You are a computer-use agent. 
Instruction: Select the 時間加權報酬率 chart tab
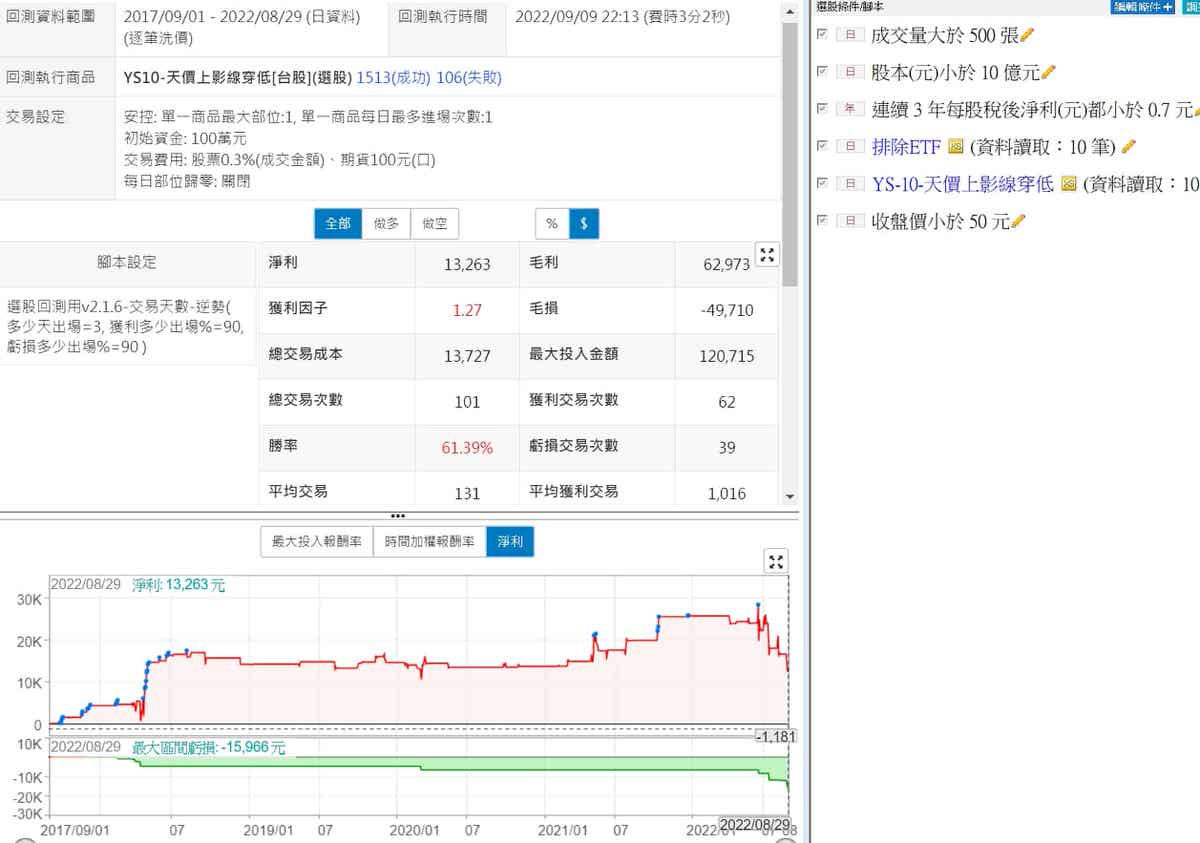pos(430,542)
